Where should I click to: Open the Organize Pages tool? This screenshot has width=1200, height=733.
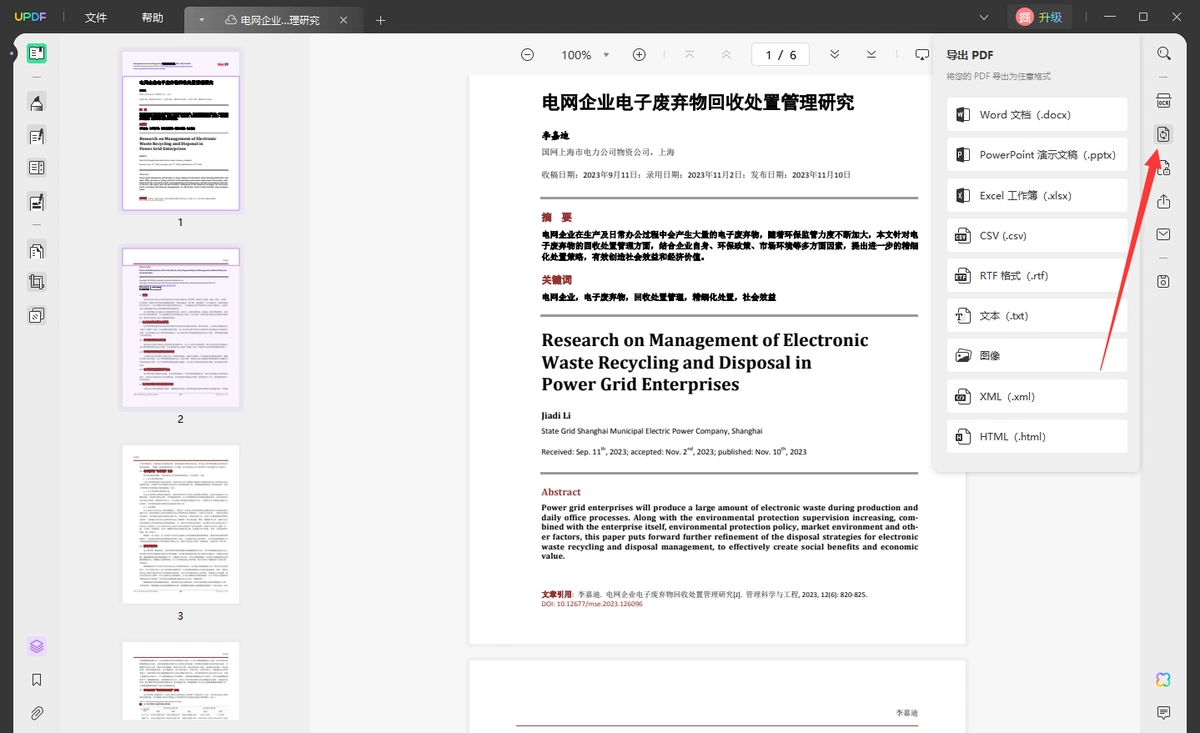click(x=36, y=250)
